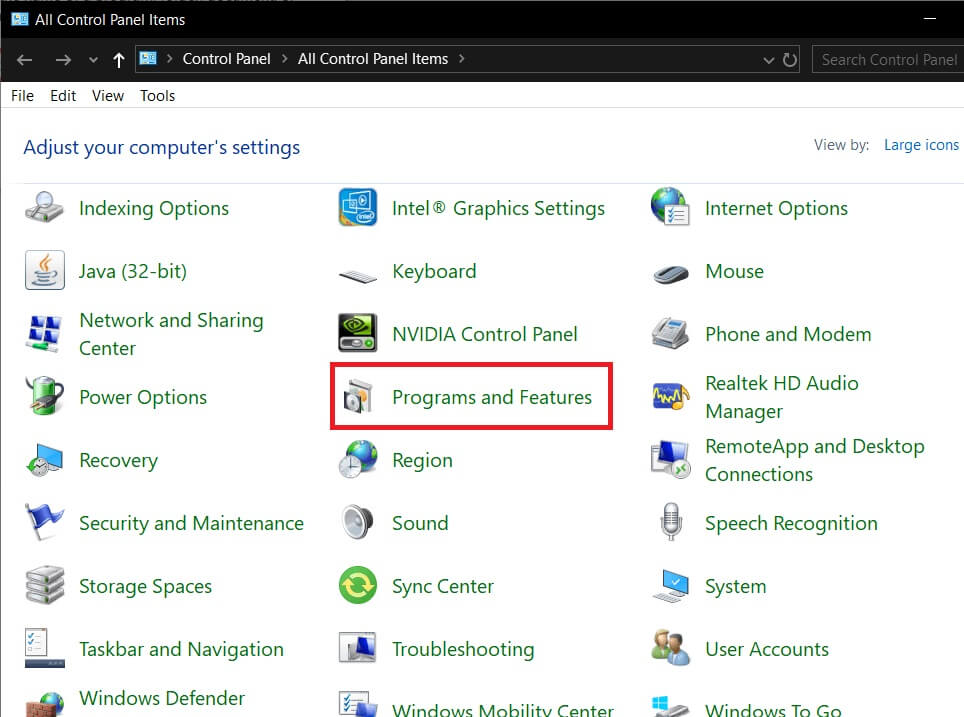Click the Realtek HD Audio Manager icon
Viewport: 964px width, 717px height.
[670, 397]
